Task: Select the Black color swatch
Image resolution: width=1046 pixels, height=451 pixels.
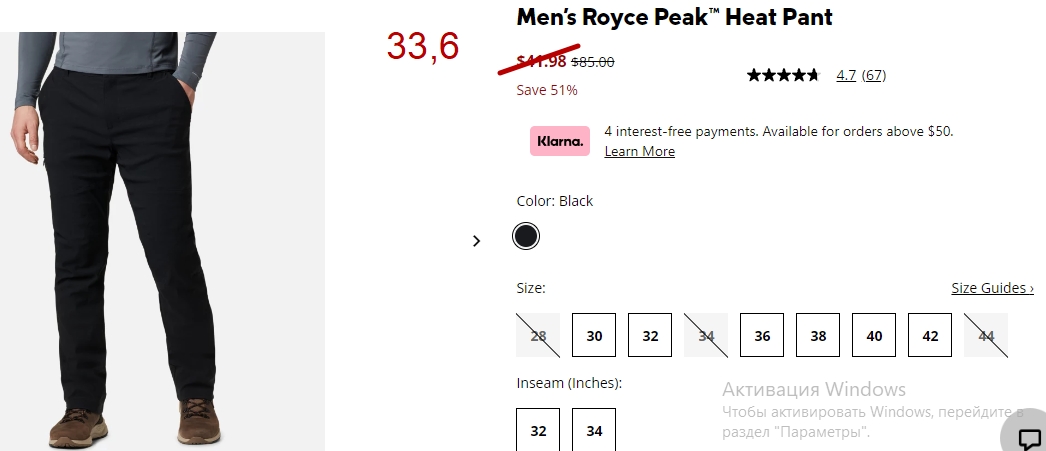Action: click(526, 236)
